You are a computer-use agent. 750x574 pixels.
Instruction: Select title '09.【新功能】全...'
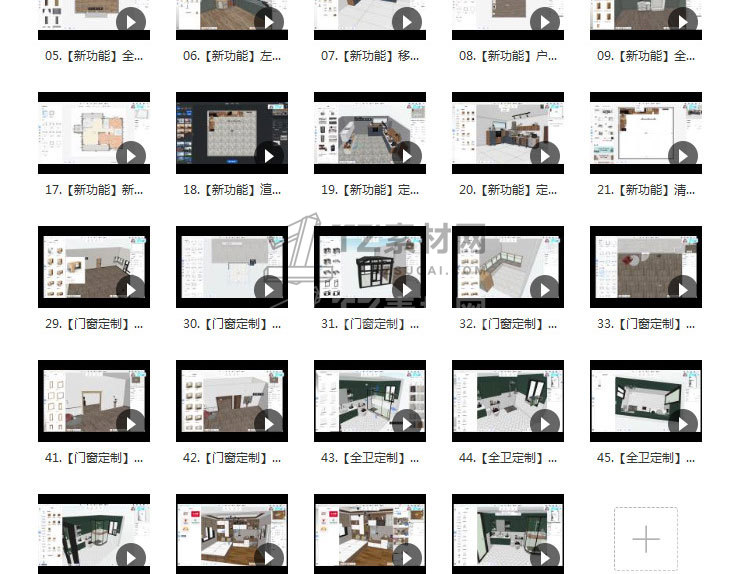pyautogui.click(x=646, y=56)
